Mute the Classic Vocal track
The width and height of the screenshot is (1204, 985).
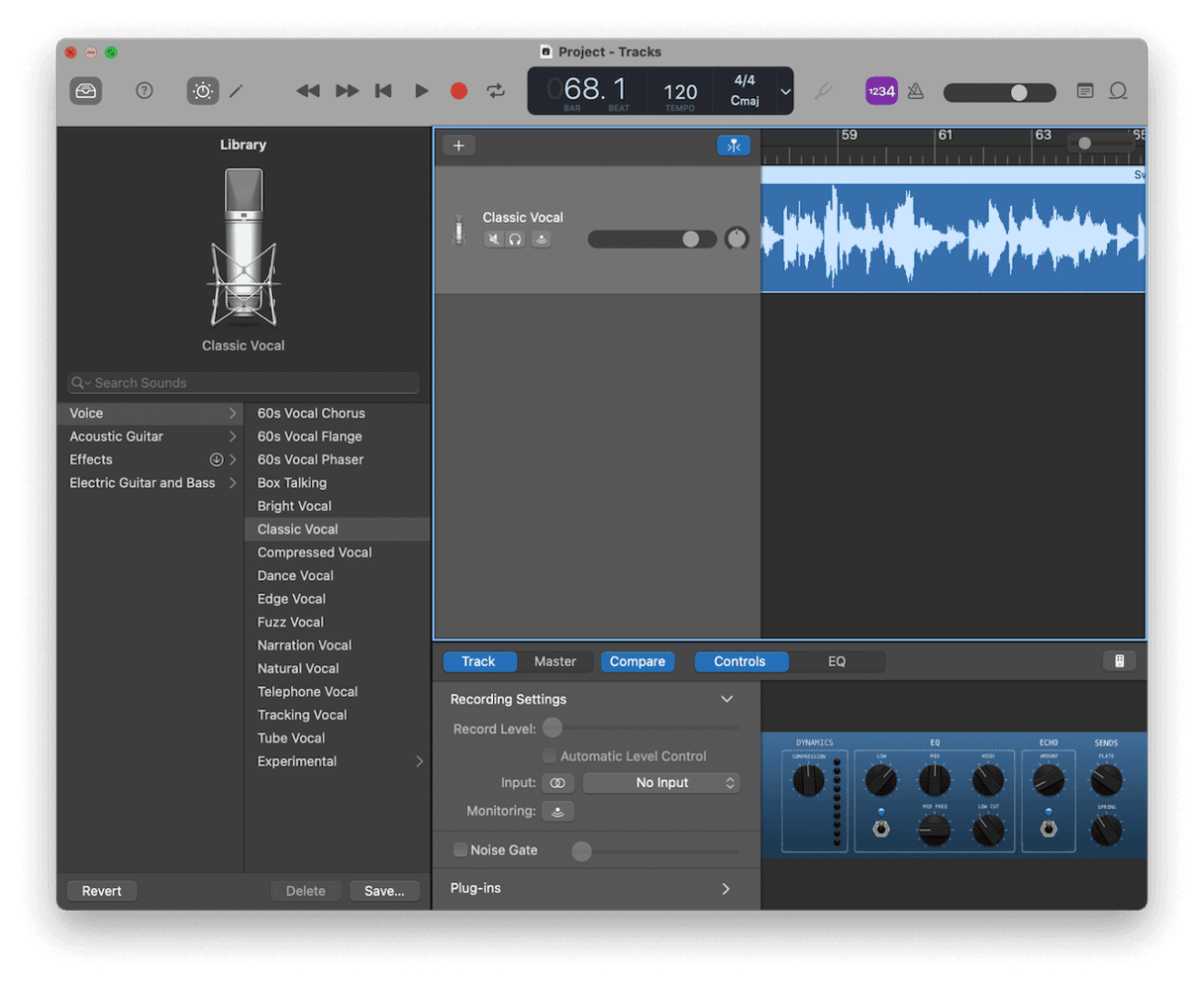point(493,240)
